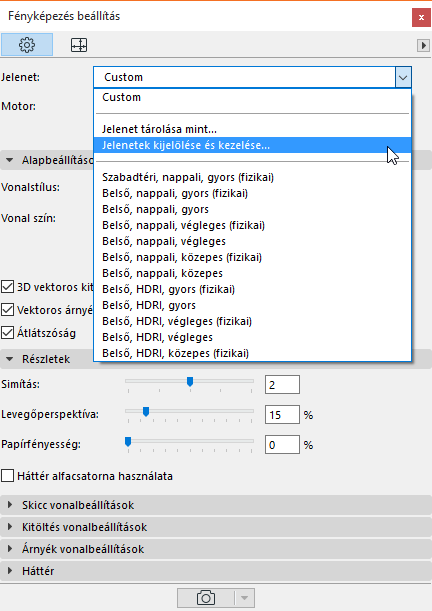
Task: Open the arrow next to the camera button
Action: pyautogui.click(x=245, y=598)
